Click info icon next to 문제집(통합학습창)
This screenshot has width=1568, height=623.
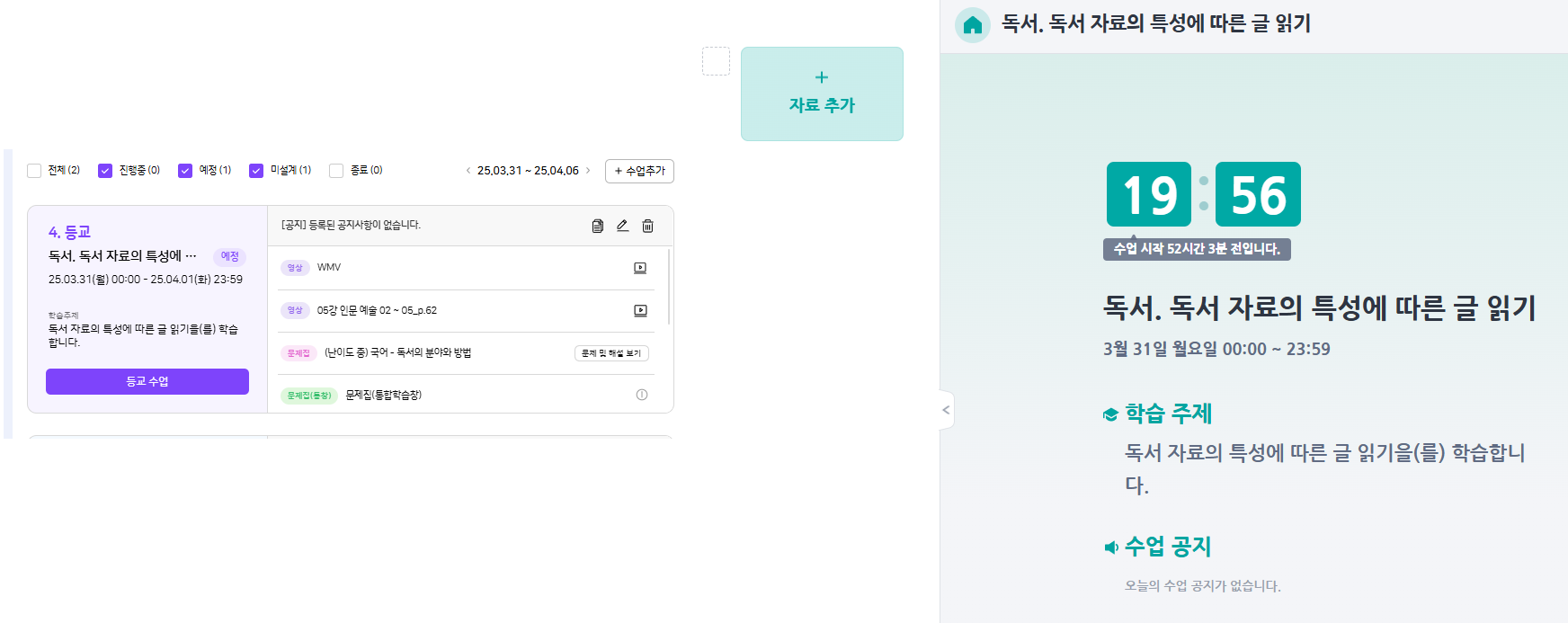click(x=642, y=395)
